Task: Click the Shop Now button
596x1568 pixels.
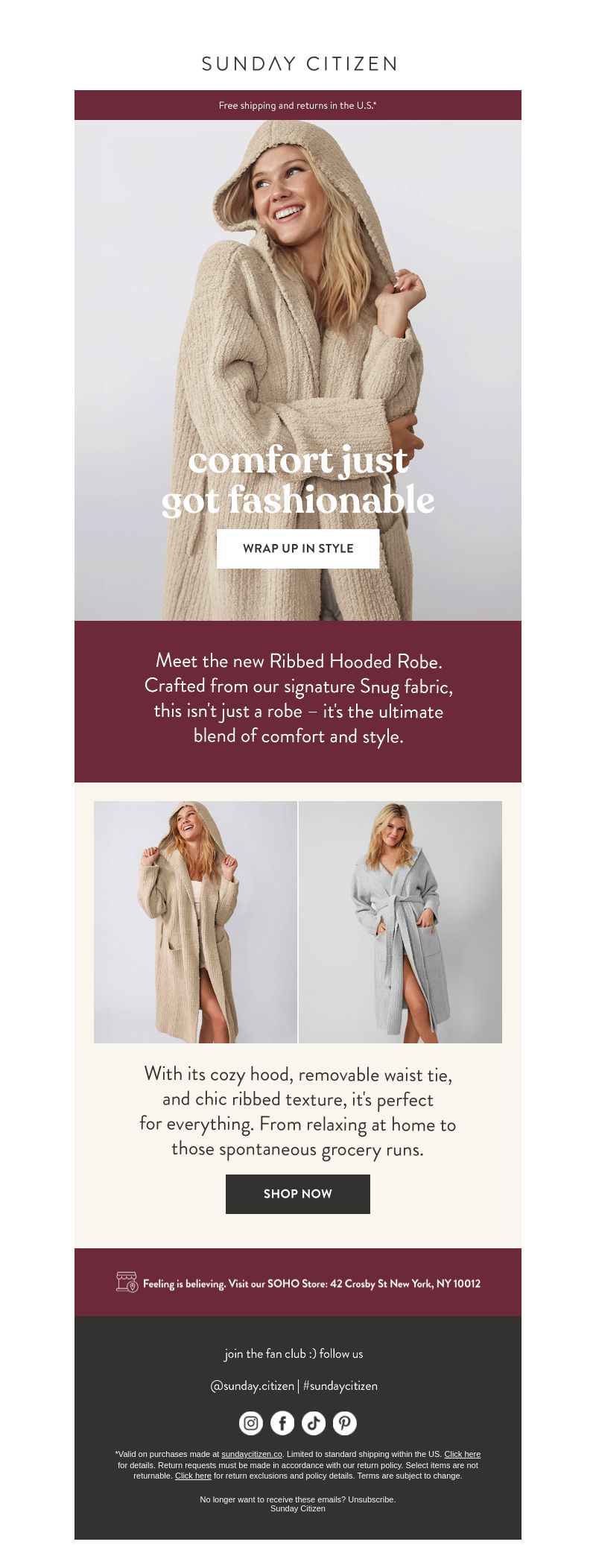Action: click(298, 1193)
